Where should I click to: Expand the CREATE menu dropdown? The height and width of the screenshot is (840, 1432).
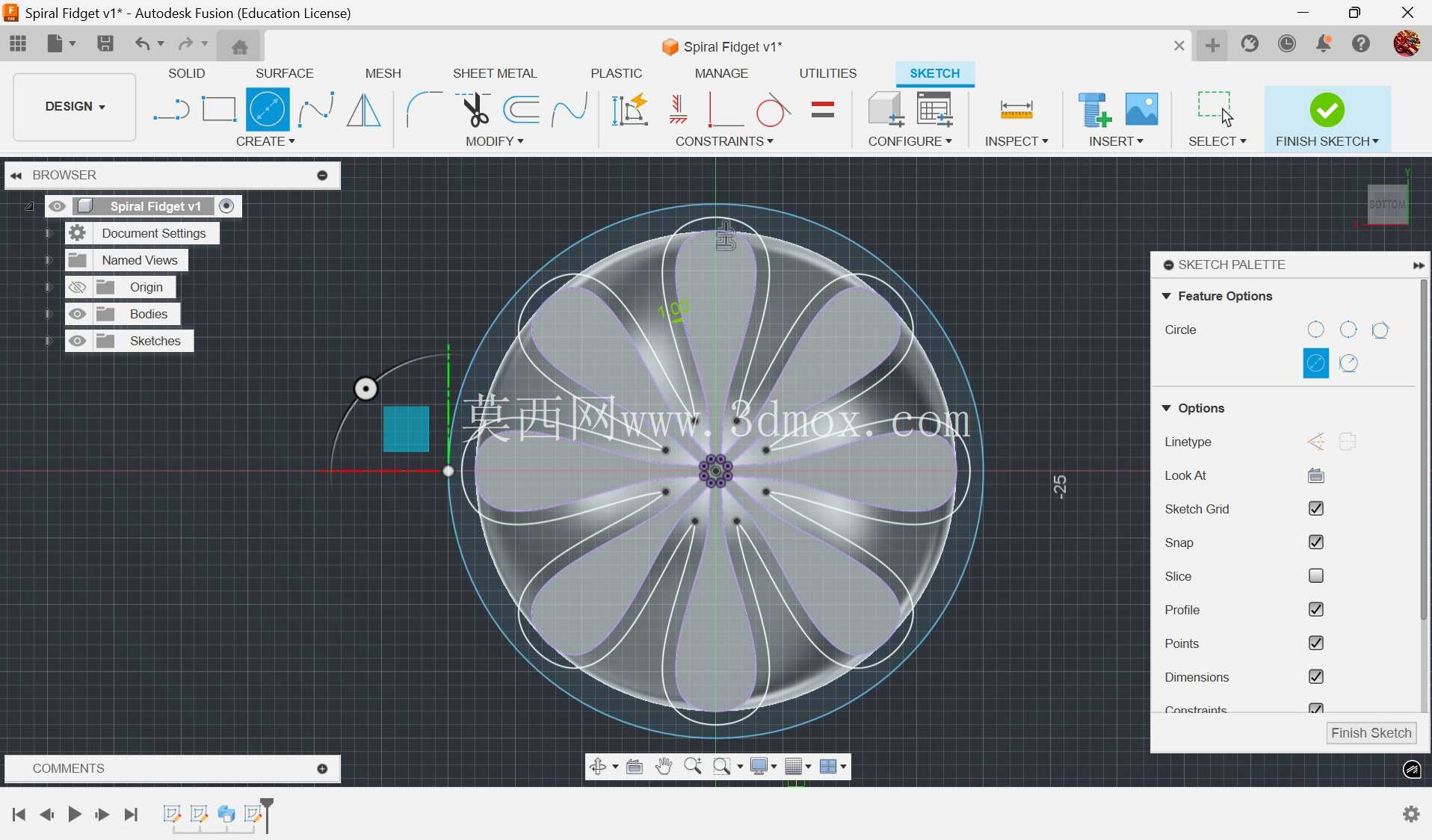point(265,141)
